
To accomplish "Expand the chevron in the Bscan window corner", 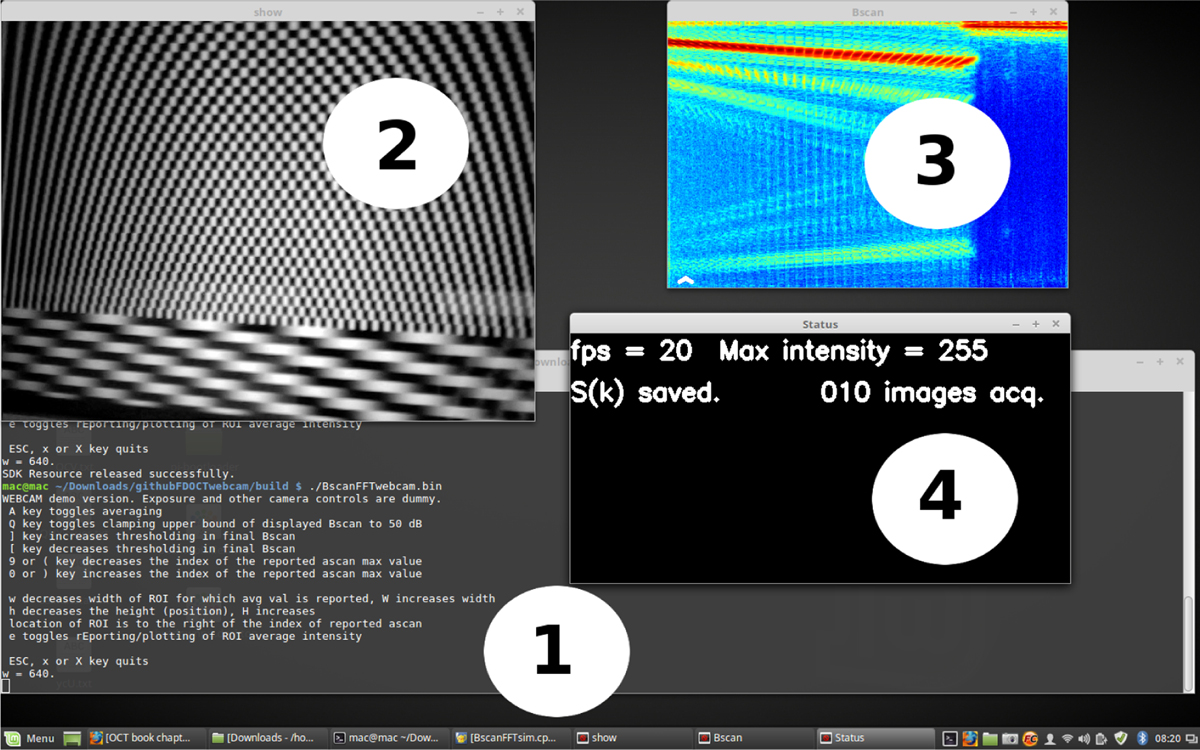I will 685,280.
